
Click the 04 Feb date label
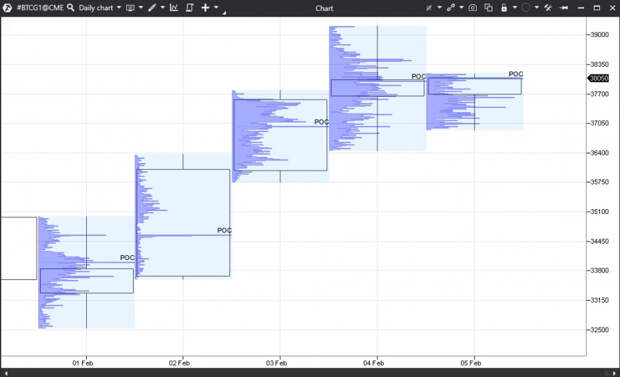tap(374, 363)
